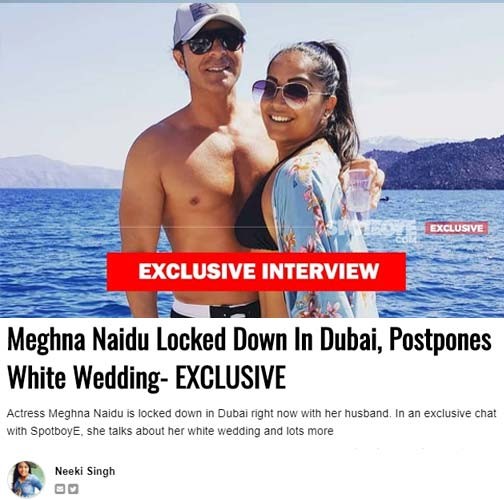Click the word Postpones in the headline

440,341
